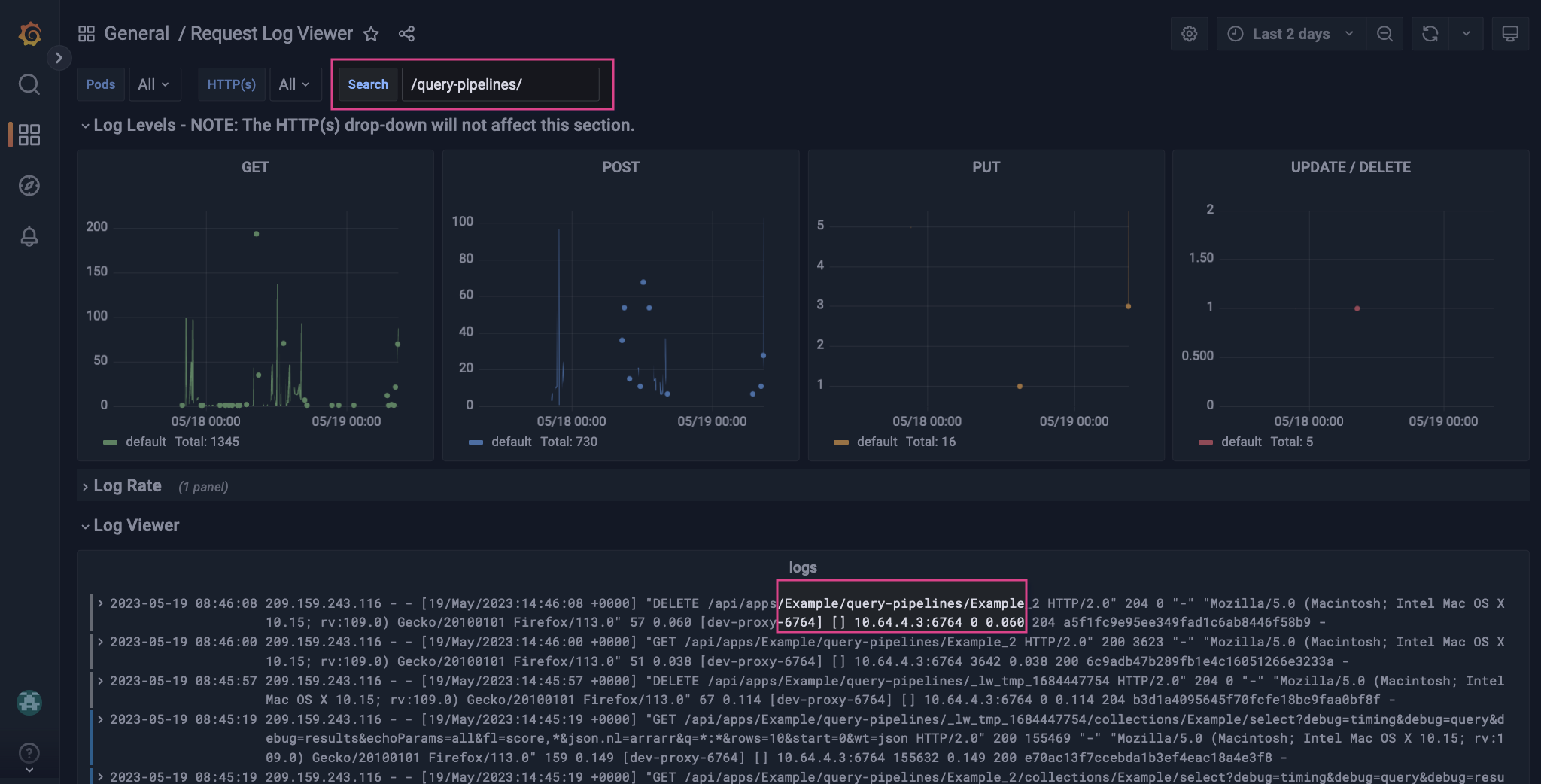
Task: Expand the Log Rate section
Action: click(x=126, y=485)
